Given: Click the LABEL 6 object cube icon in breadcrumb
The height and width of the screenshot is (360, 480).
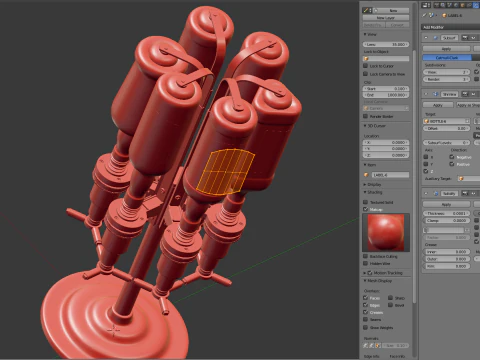Looking at the screenshot, I should (x=444, y=15).
